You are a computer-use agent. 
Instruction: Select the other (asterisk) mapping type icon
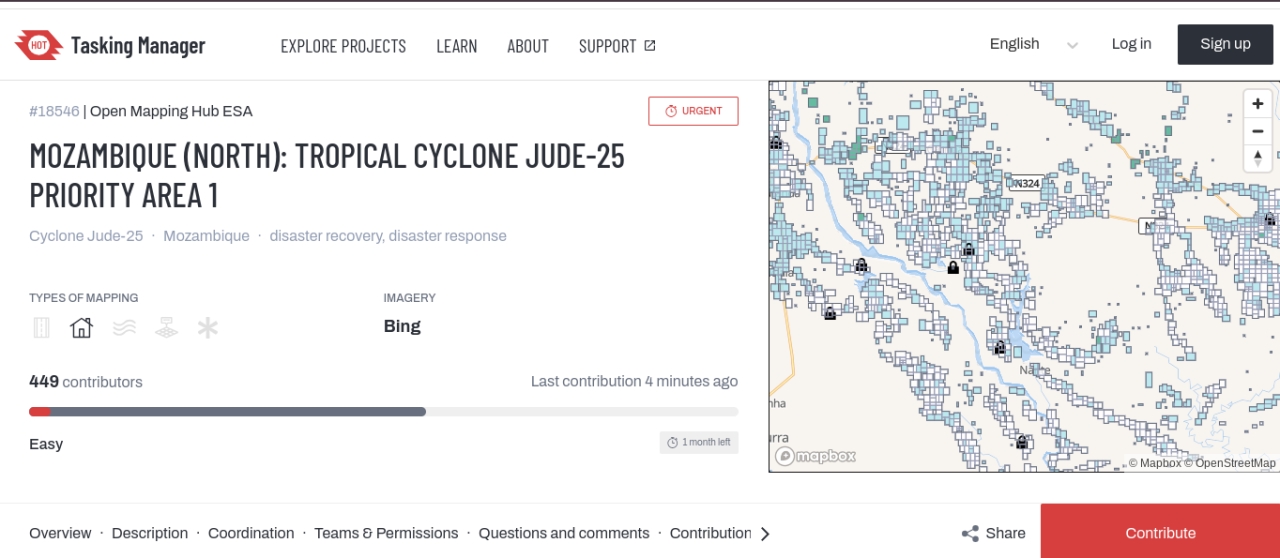207,328
